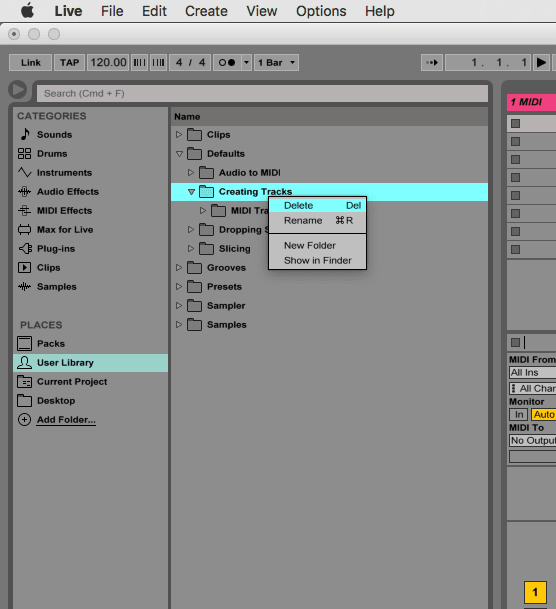Open the MIDI To No Output dropdown

[x=533, y=440]
